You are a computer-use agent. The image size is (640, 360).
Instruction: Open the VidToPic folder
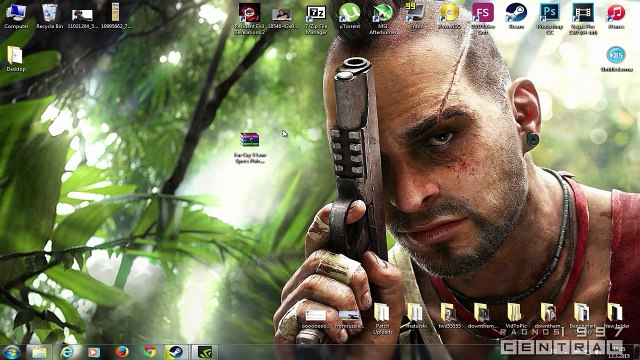(x=516, y=316)
